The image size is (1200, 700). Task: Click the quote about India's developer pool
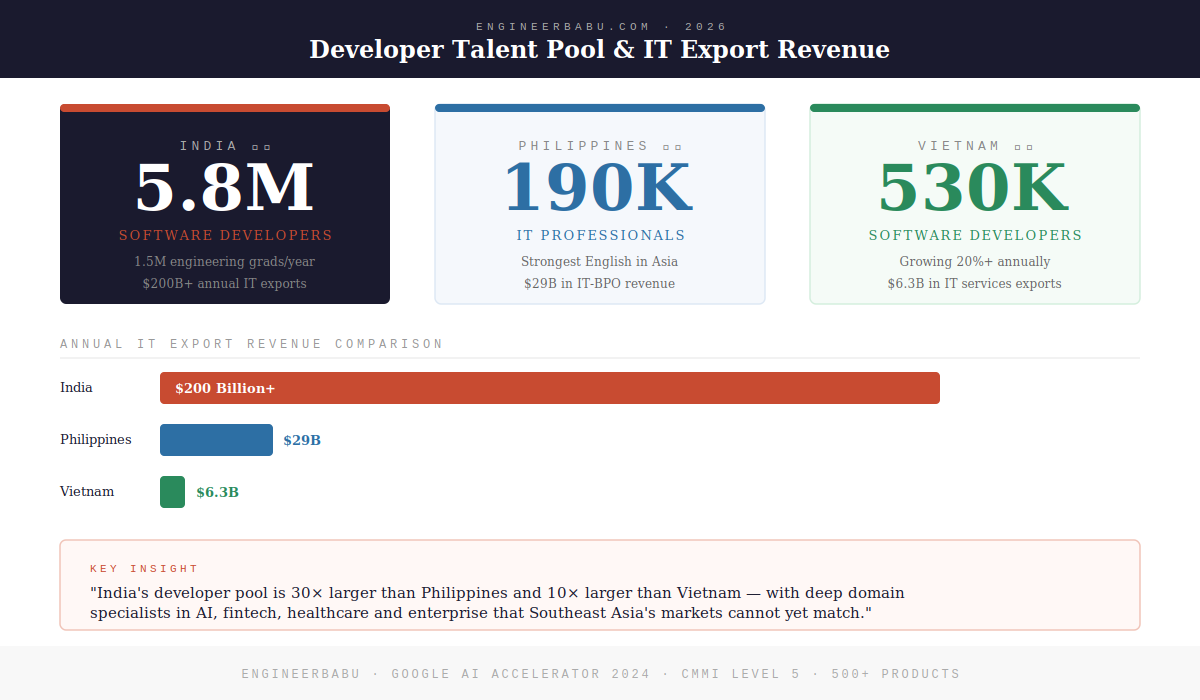click(497, 603)
